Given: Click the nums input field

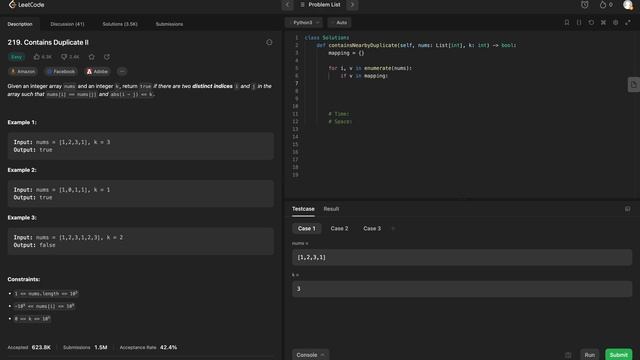Looking at the screenshot, I should [462, 257].
